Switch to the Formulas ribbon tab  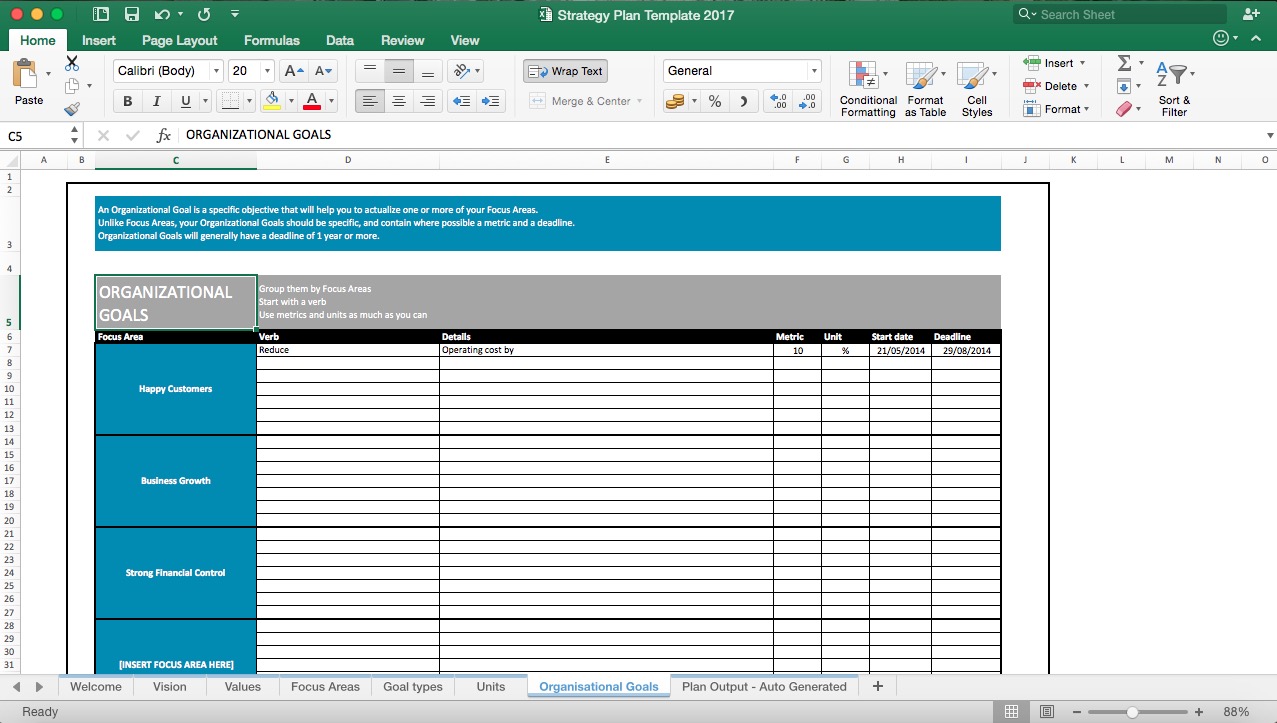point(271,40)
